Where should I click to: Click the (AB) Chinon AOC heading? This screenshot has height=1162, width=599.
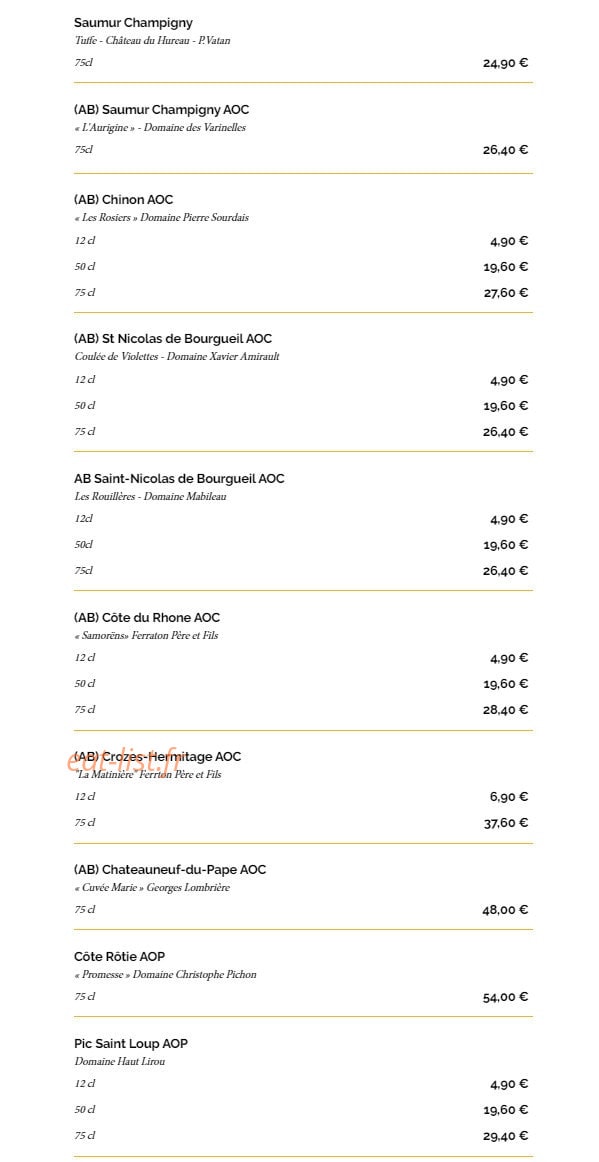(x=124, y=199)
